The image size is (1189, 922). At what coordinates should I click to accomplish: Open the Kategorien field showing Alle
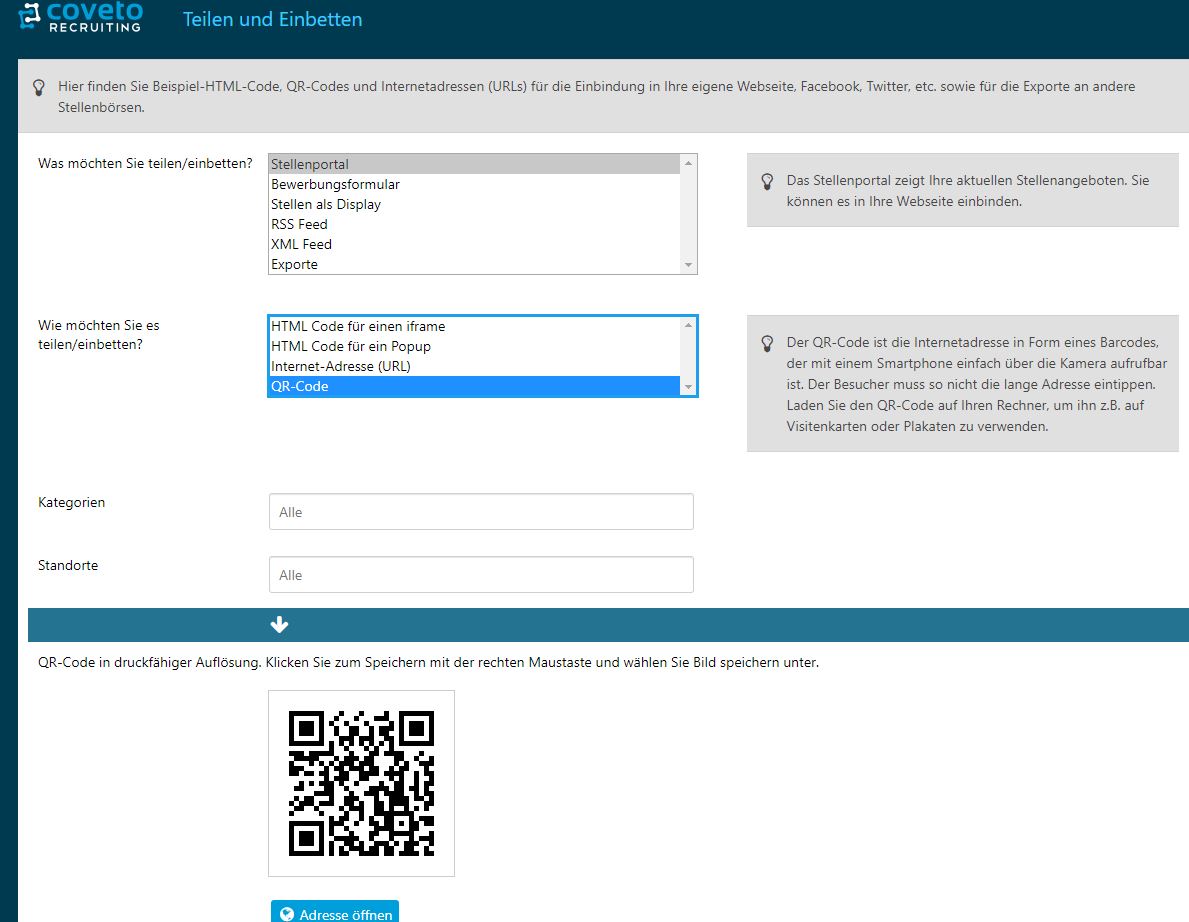coord(481,512)
